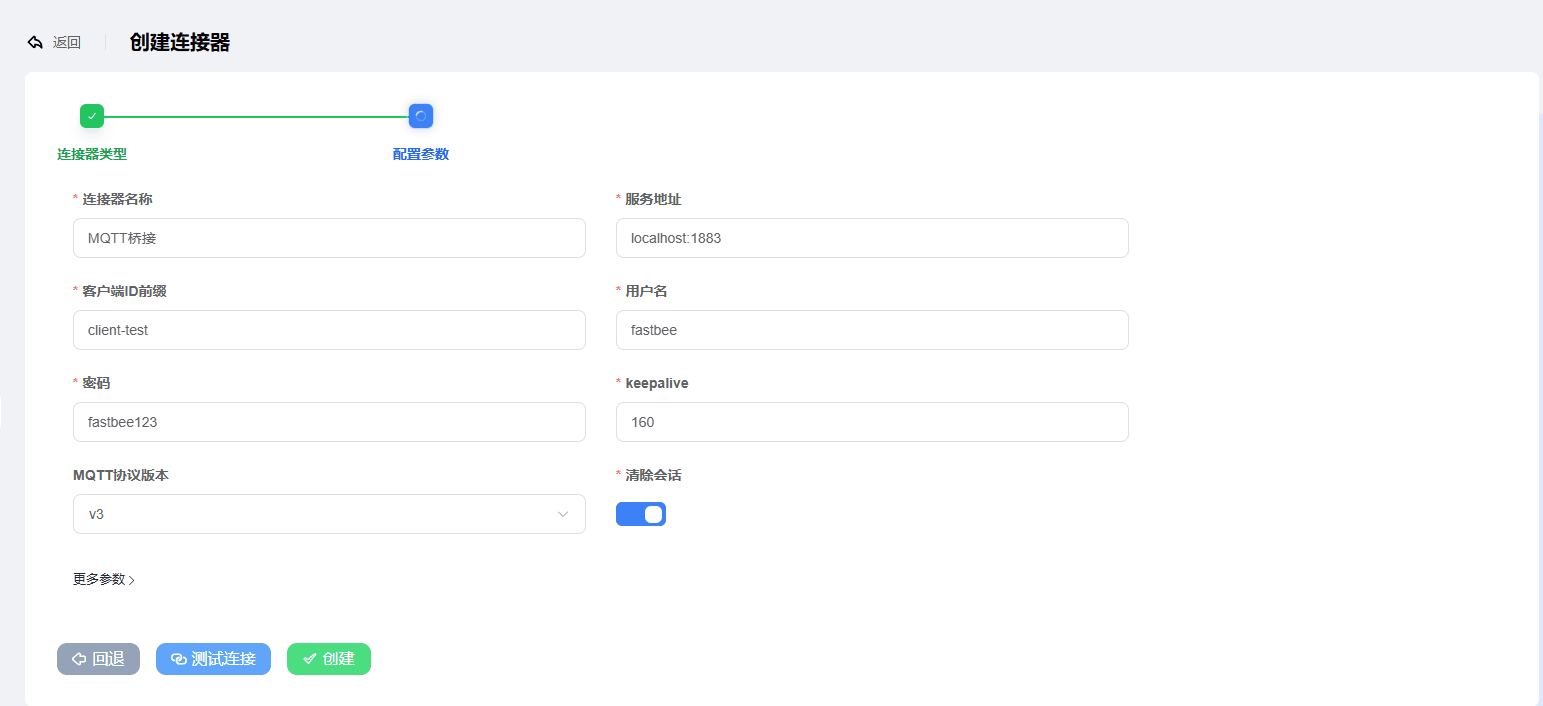Click the 密码 field label
The width and height of the screenshot is (1543, 706).
[96, 383]
